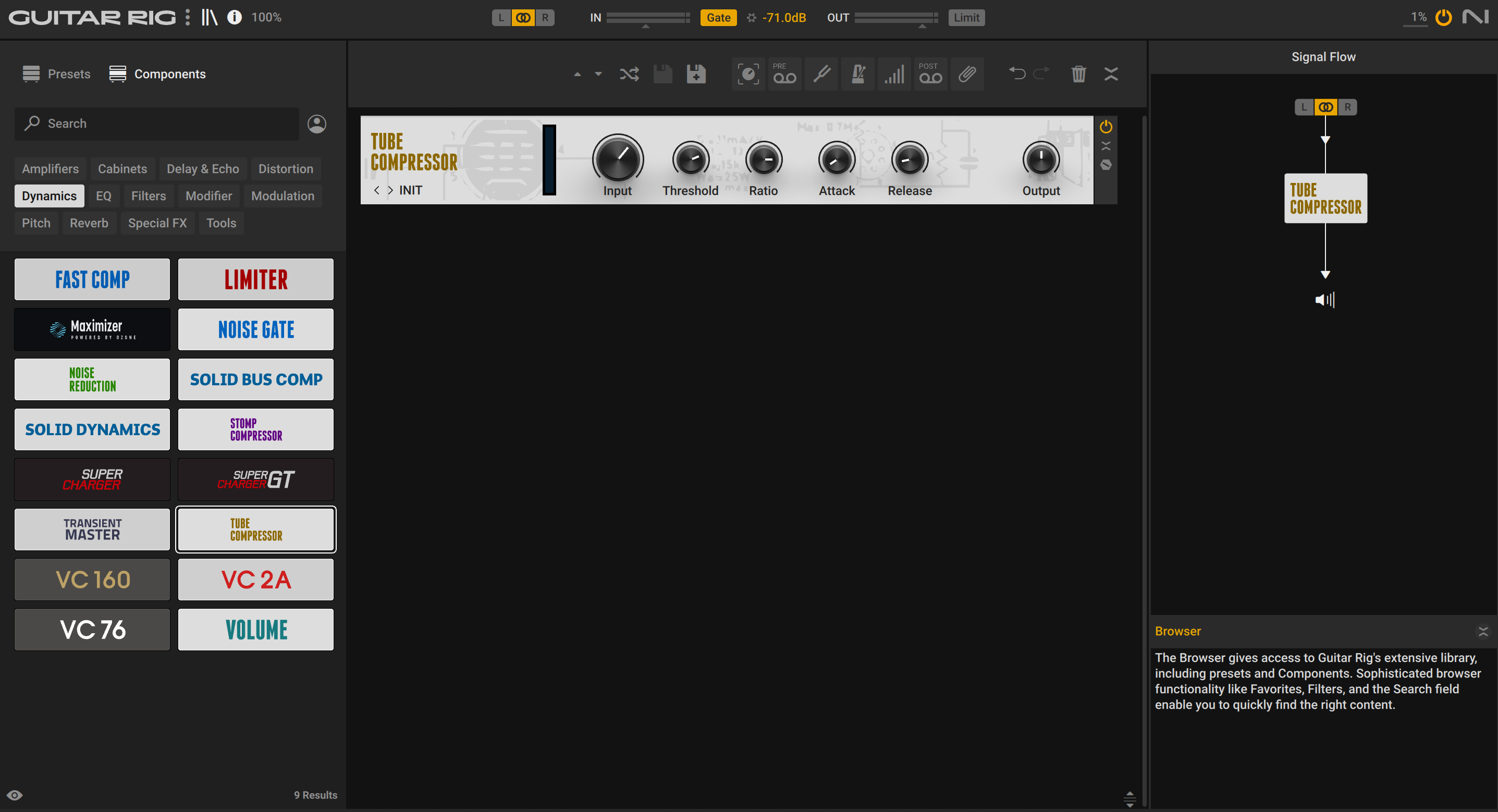Click the delete component trash icon

1078,74
